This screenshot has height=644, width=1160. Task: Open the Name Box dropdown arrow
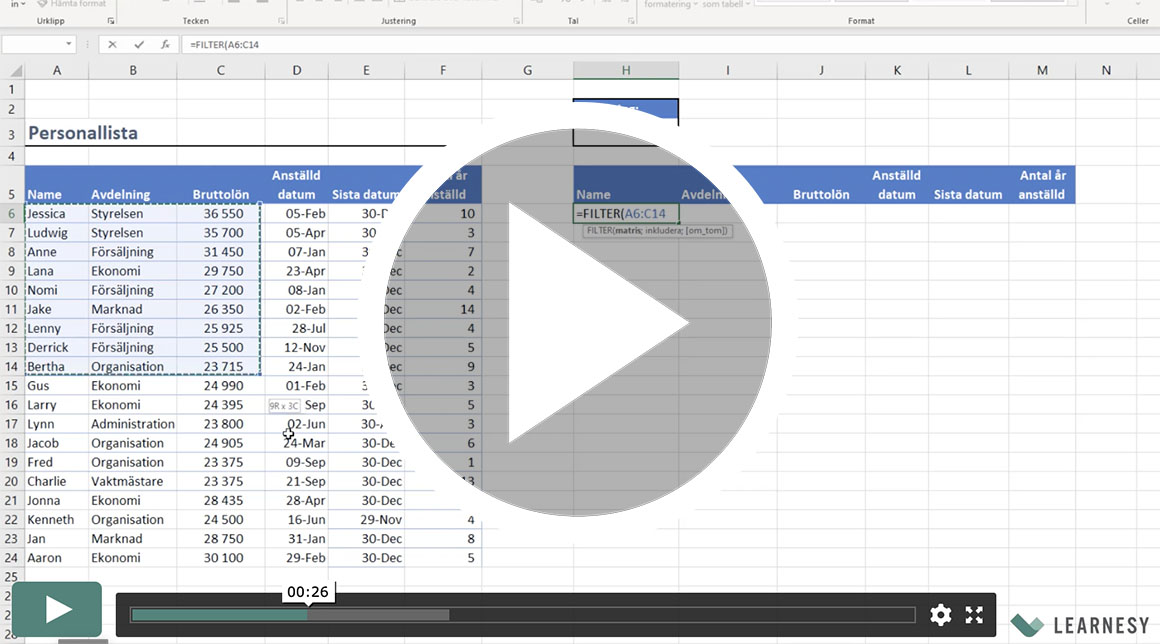coord(69,44)
